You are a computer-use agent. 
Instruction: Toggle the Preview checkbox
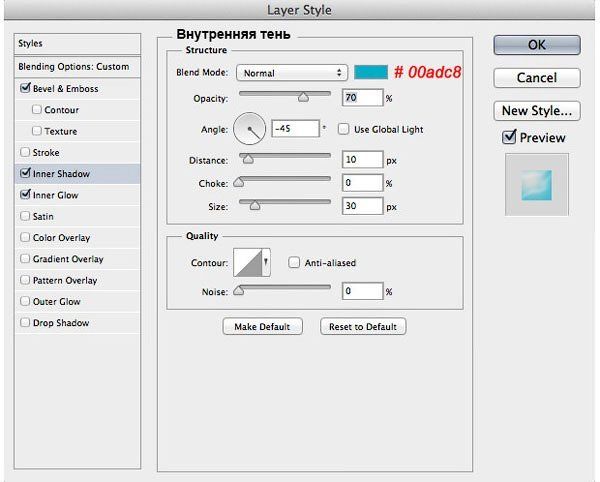509,137
